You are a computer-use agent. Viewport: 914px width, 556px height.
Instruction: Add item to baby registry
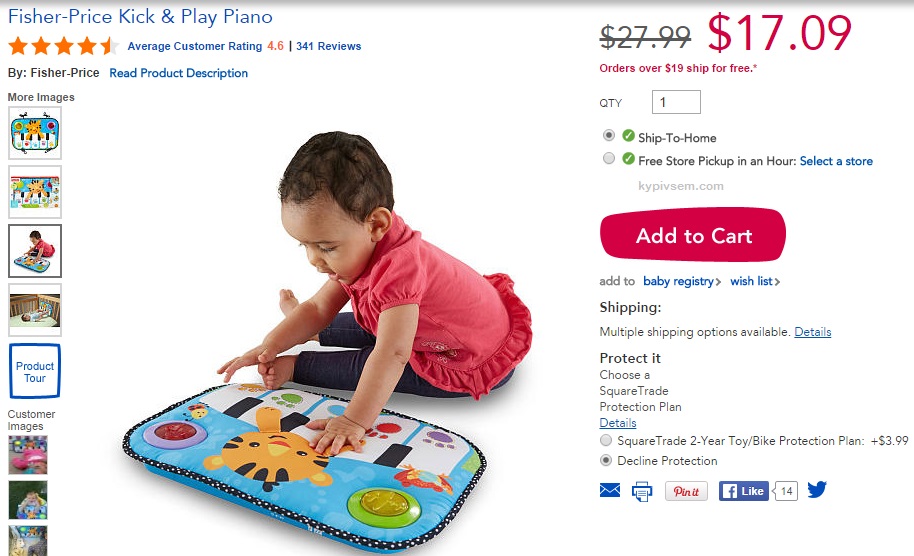[x=682, y=281]
